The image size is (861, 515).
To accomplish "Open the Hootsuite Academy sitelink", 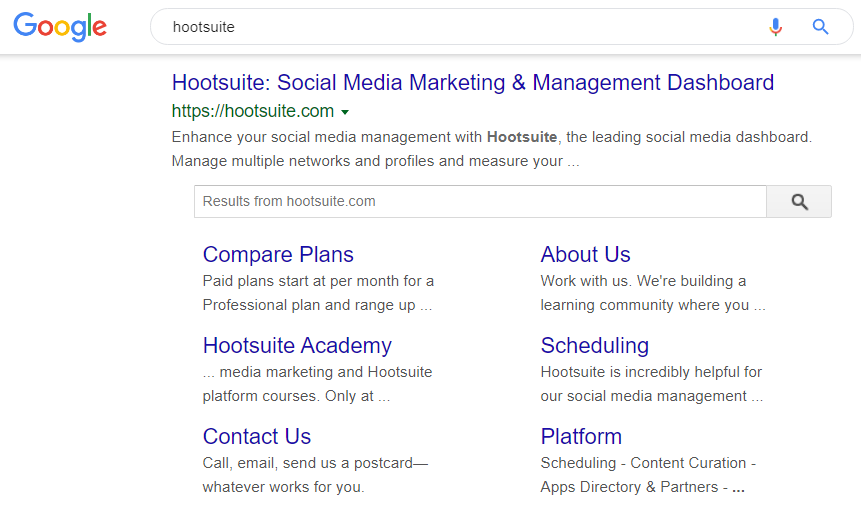I will click(297, 346).
